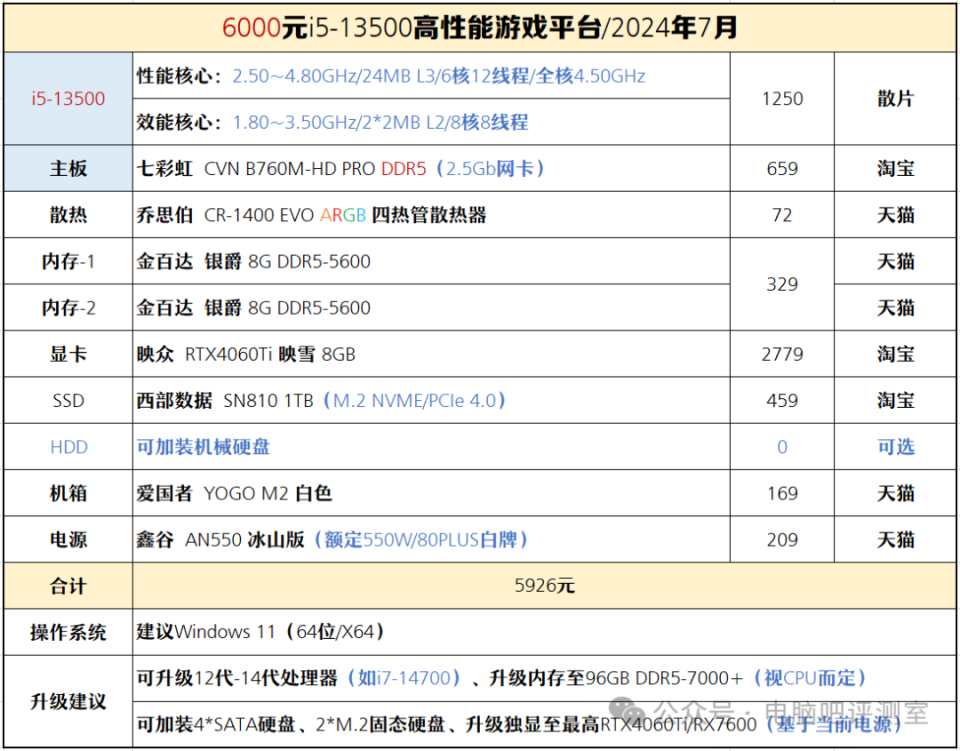Click the 爱国者 YOGO M2 白色 case entry
Image resolution: width=960 pixels, height=751 pixels.
(x=431, y=493)
